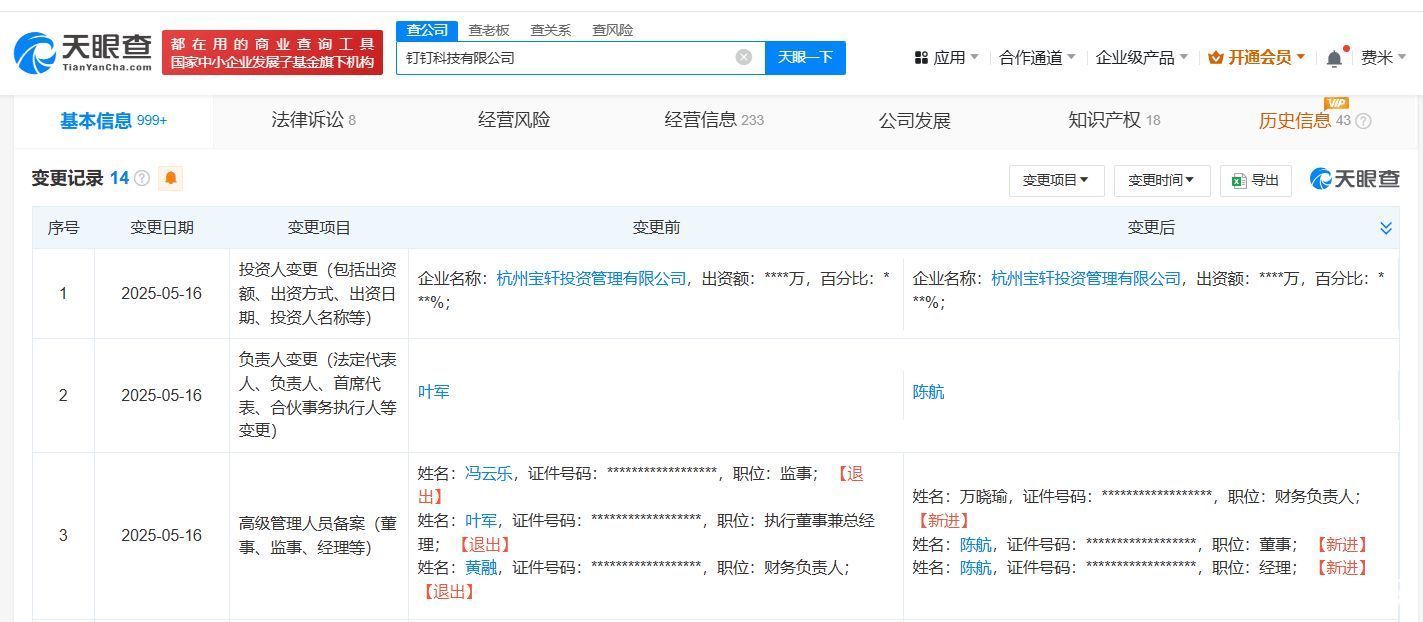This screenshot has height=622, width=1423.
Task: Open the 黄融 person link
Action: [480, 567]
